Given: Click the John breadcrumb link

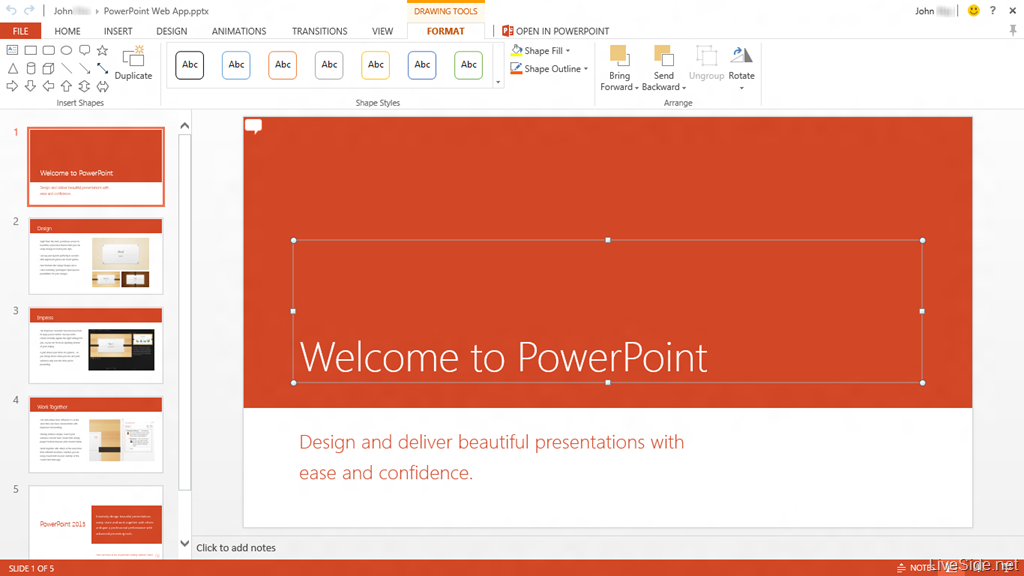Looking at the screenshot, I should tap(71, 10).
